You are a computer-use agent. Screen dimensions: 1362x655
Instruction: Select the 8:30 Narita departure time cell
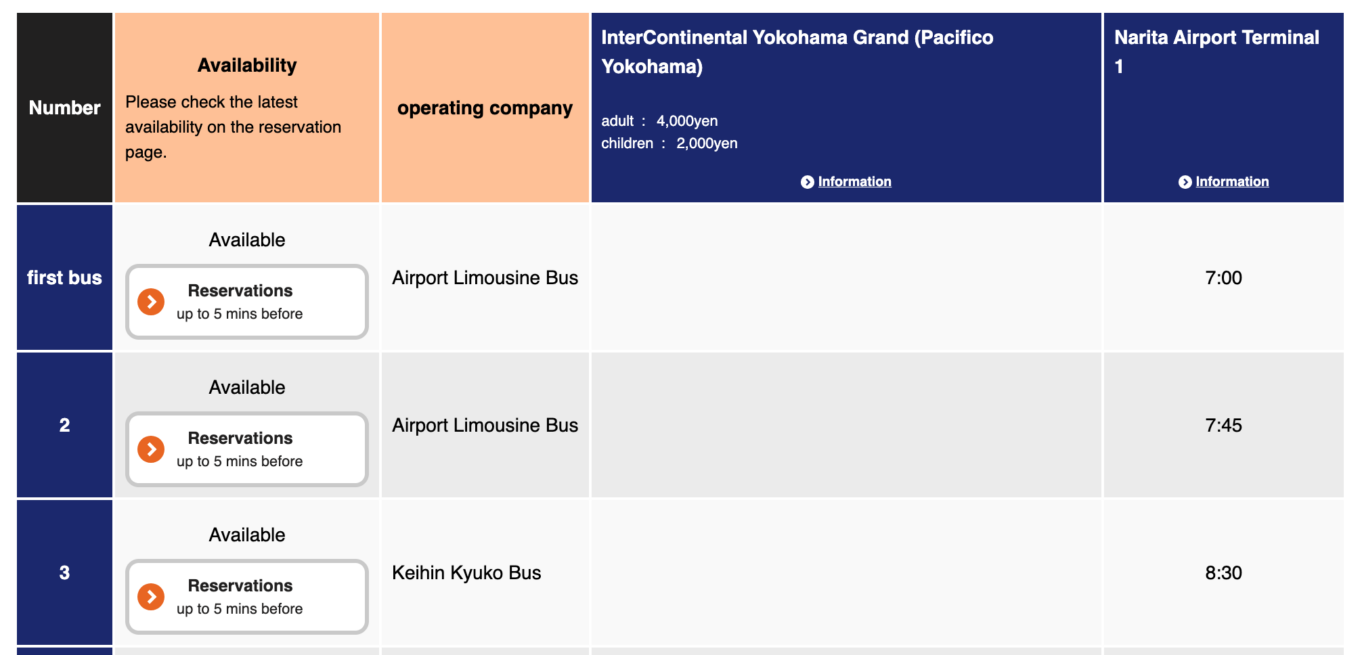click(x=1223, y=573)
